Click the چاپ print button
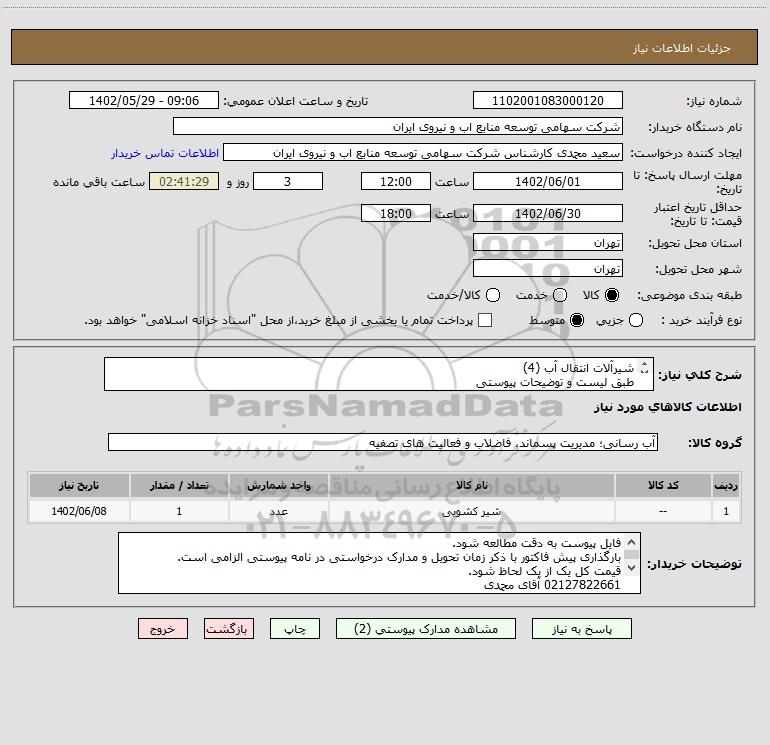This screenshot has height=745, width=770. click(295, 629)
